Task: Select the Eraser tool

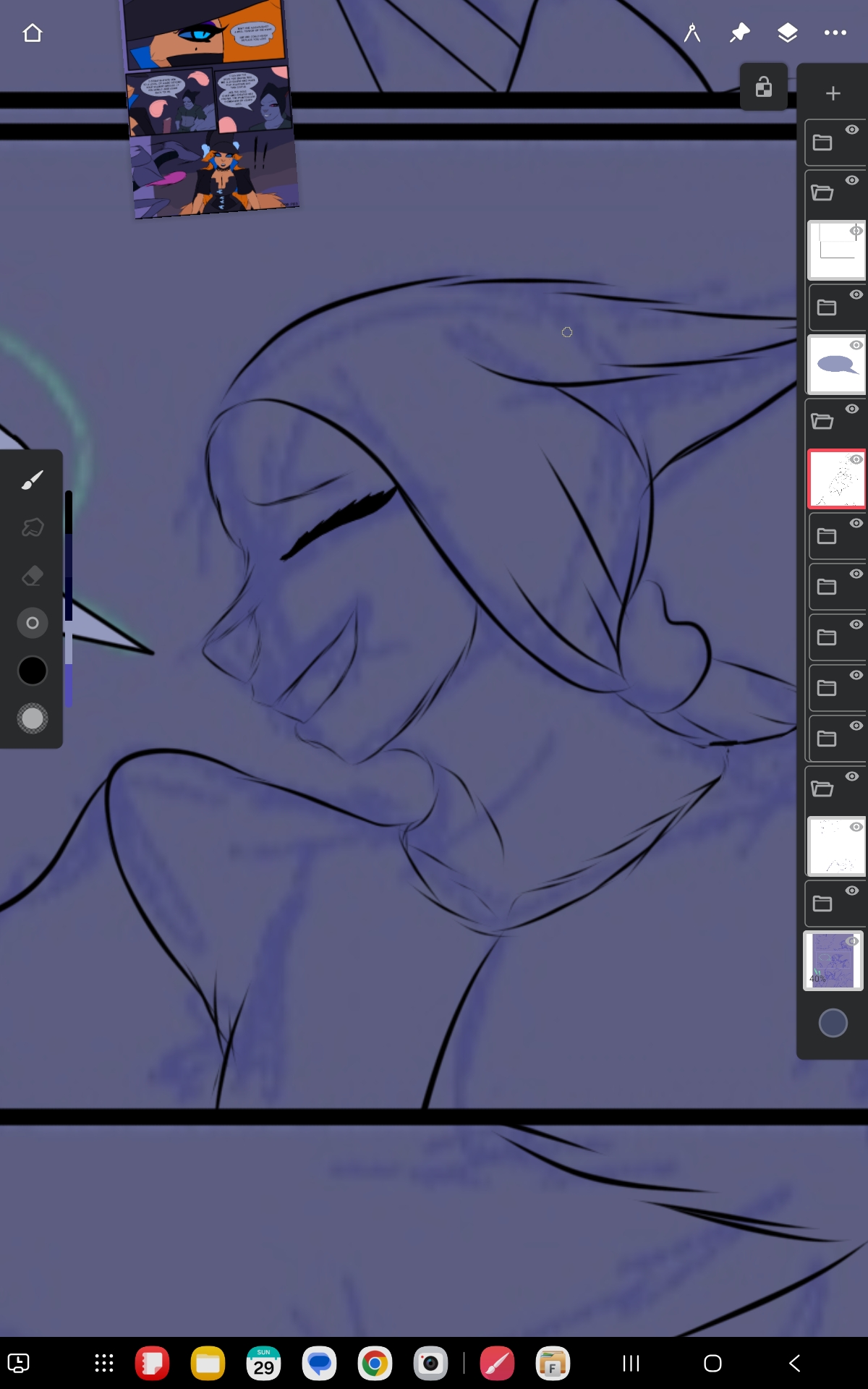Action: (x=33, y=576)
